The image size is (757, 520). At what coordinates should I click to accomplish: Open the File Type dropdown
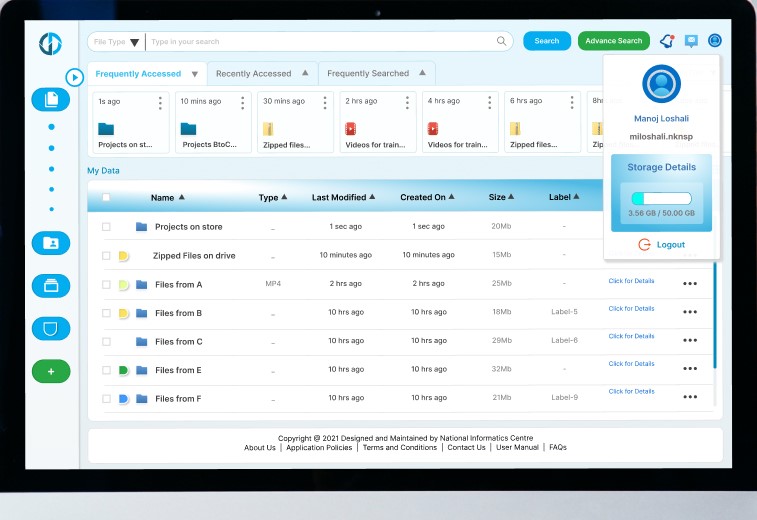coord(116,42)
